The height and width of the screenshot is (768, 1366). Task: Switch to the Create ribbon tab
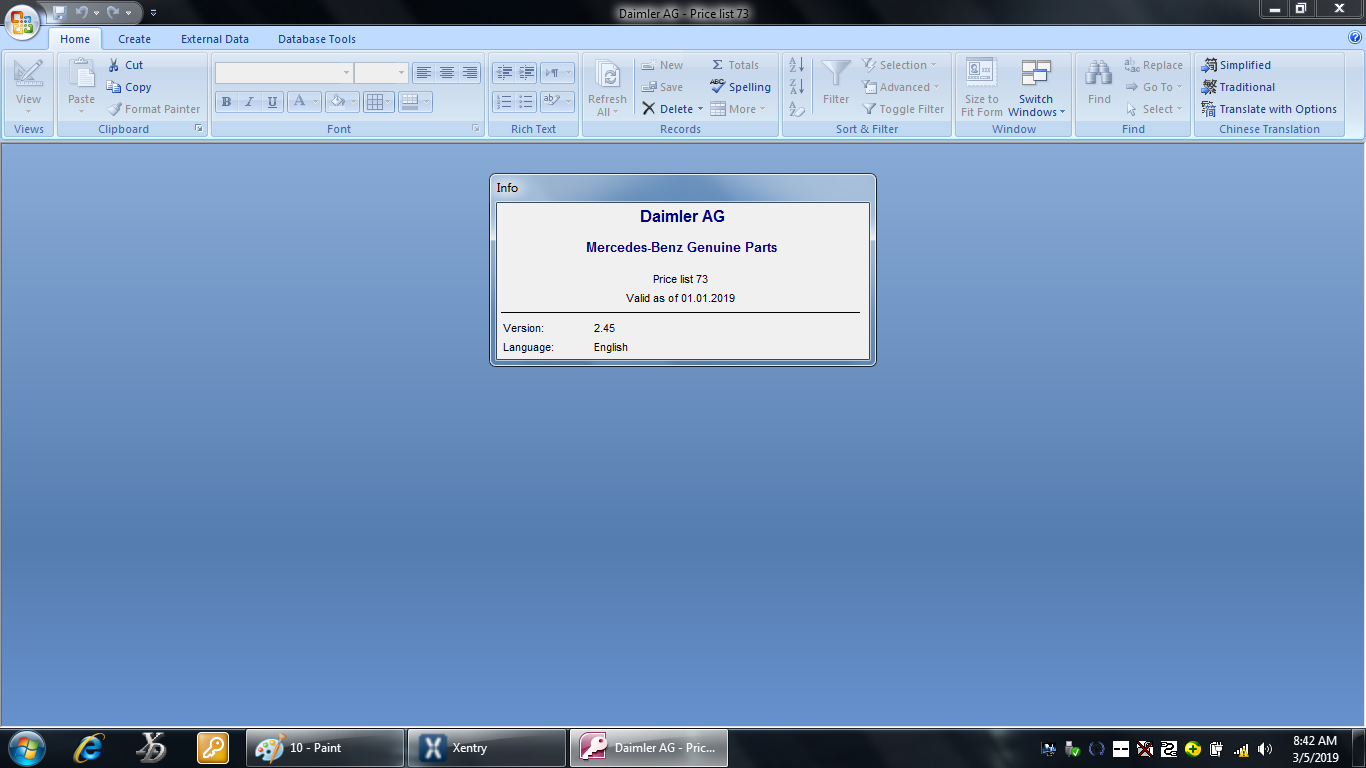134,39
